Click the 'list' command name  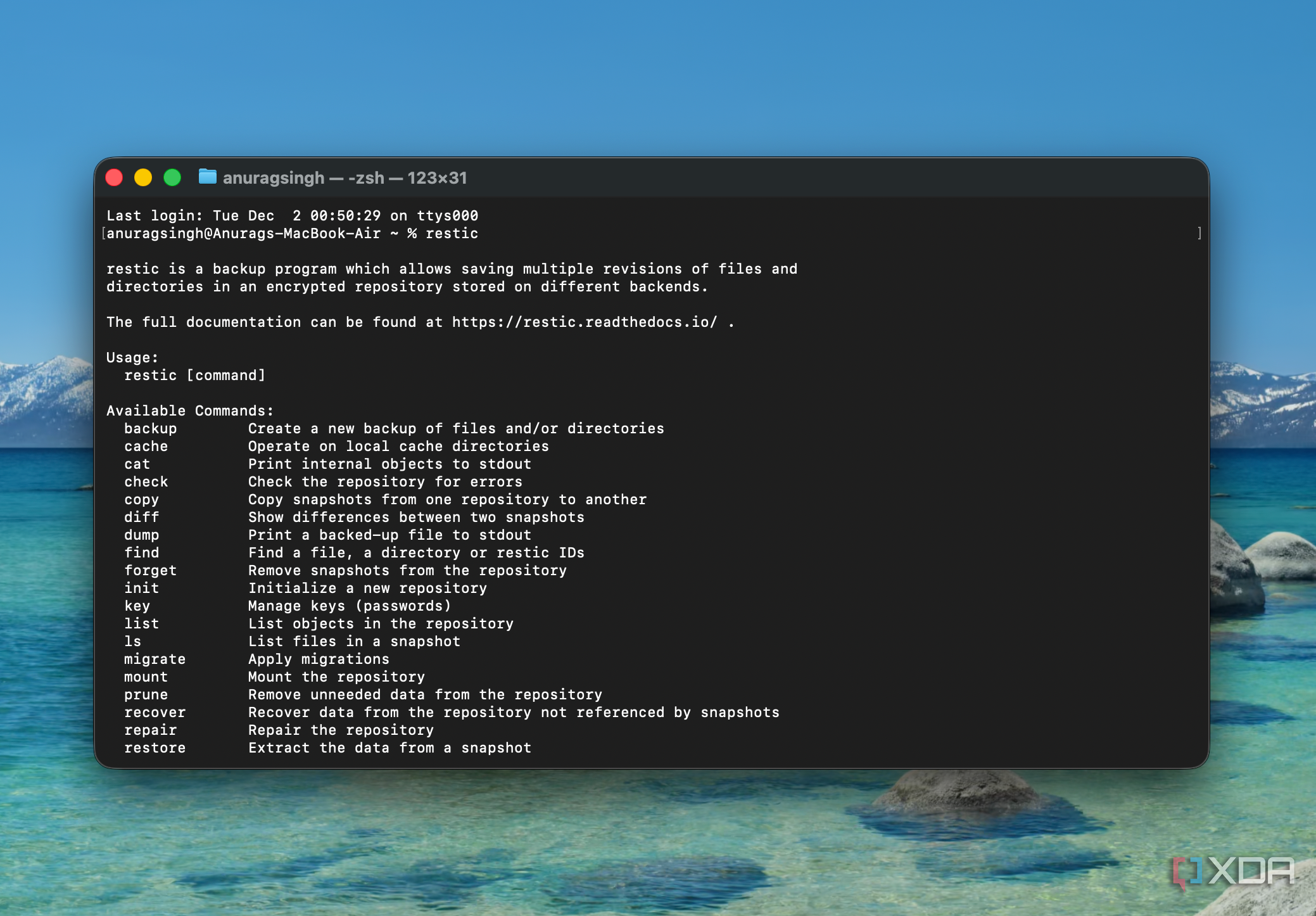142,624
